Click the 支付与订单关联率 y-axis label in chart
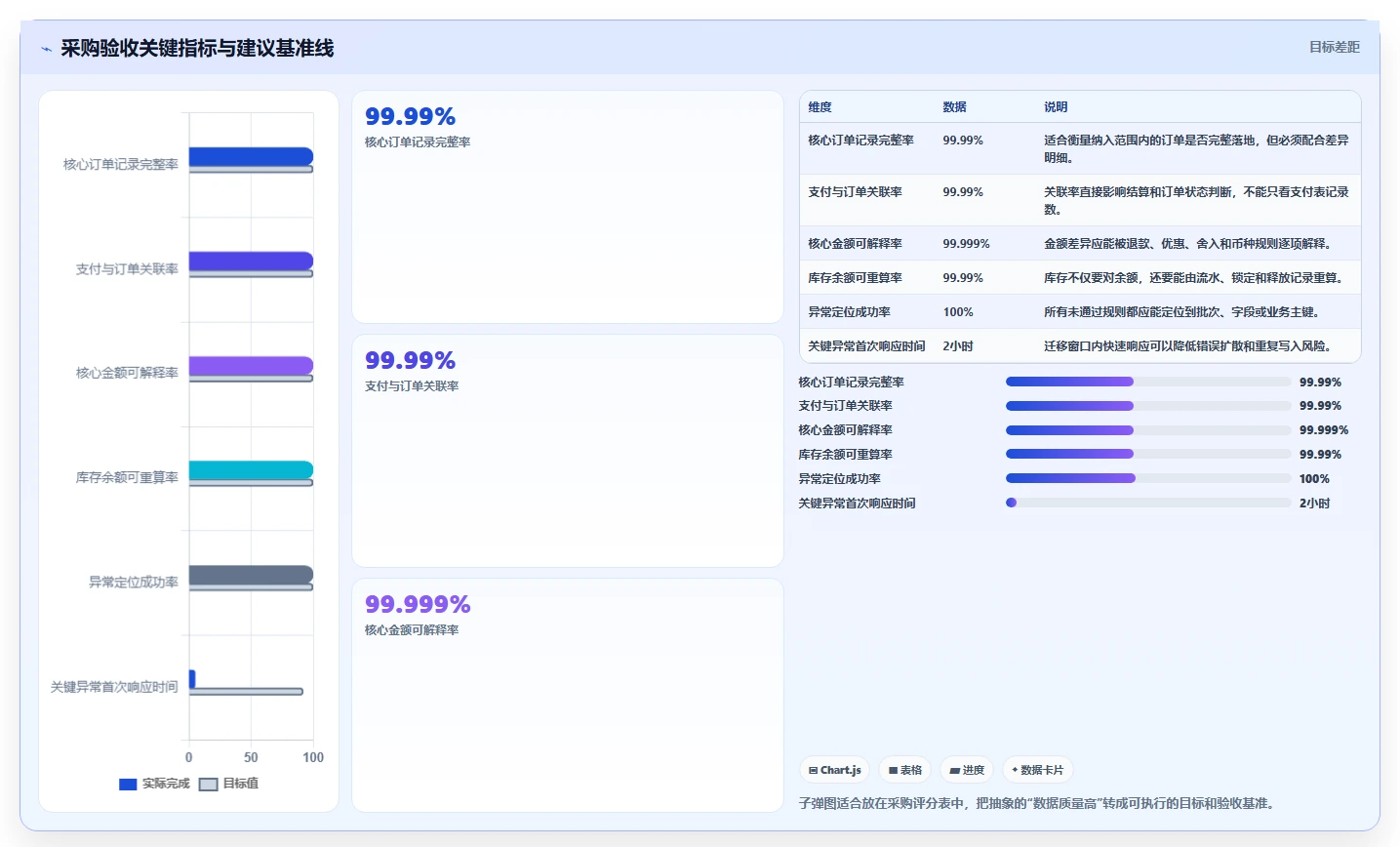Screen dimensions: 1400x847 coord(127,268)
